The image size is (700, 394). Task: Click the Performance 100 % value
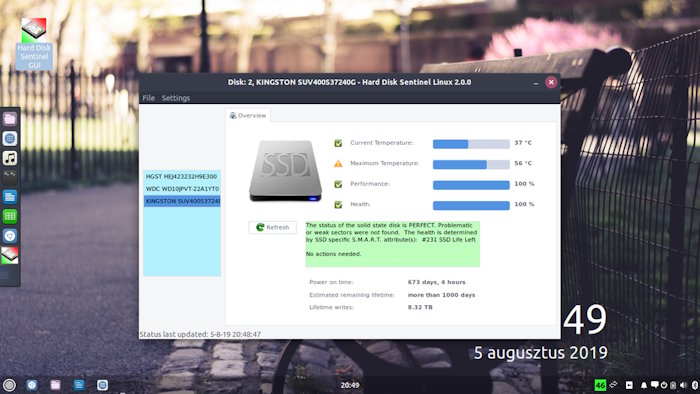coord(525,184)
